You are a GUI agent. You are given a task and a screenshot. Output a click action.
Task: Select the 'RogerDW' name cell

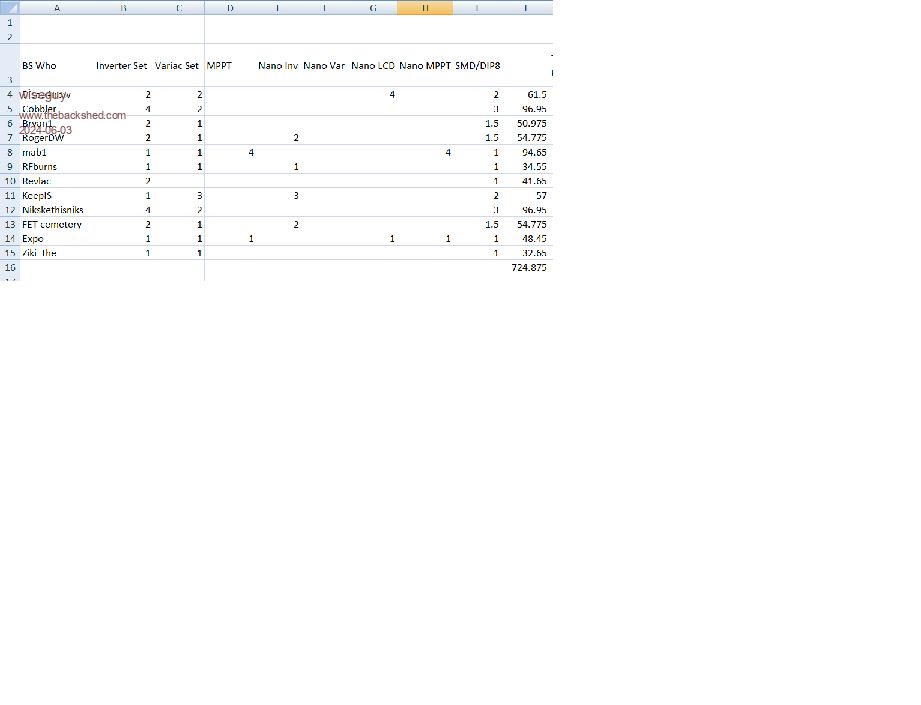click(x=43, y=137)
